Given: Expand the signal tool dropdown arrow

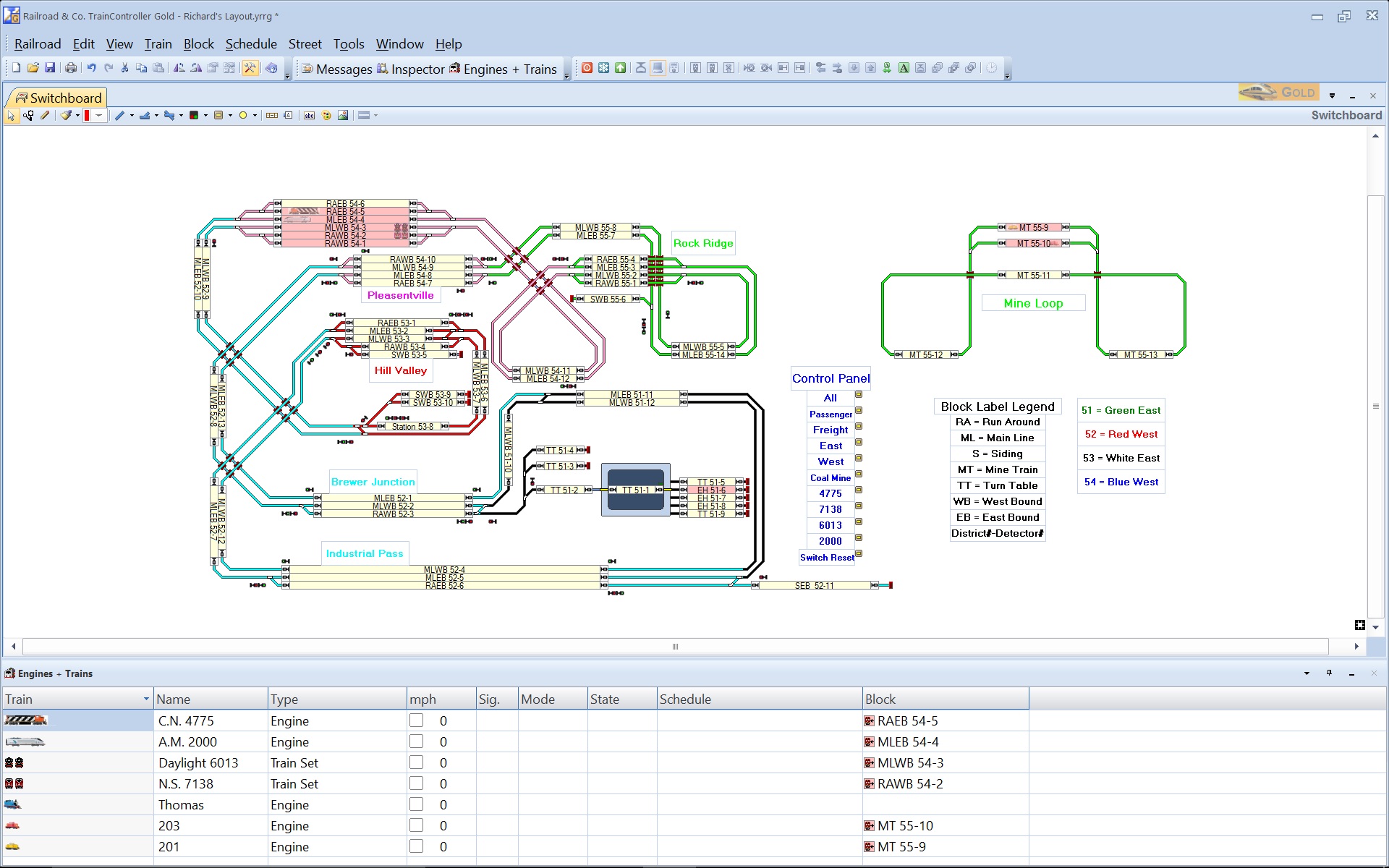Looking at the screenshot, I should pos(205,115).
